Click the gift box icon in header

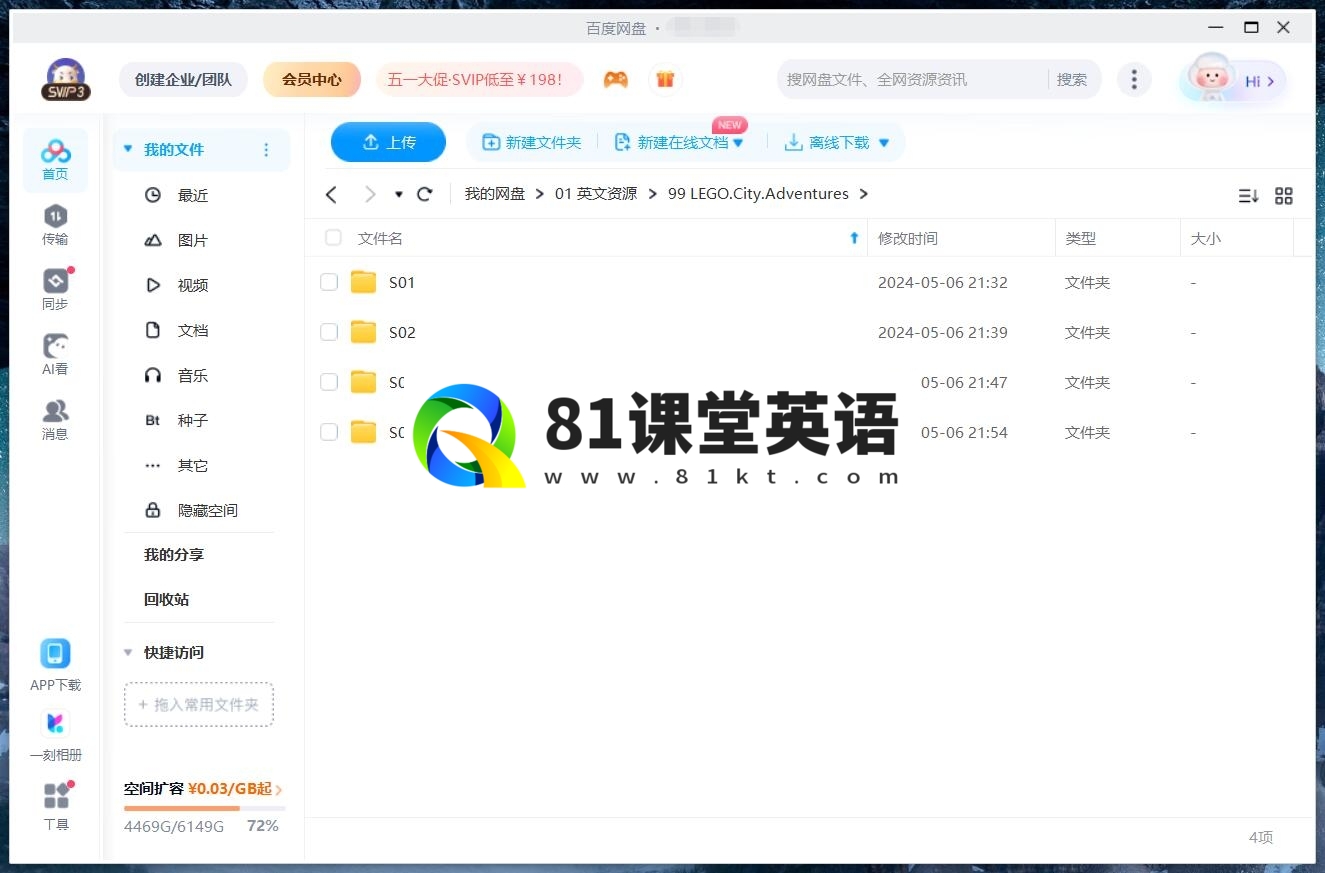[x=665, y=80]
